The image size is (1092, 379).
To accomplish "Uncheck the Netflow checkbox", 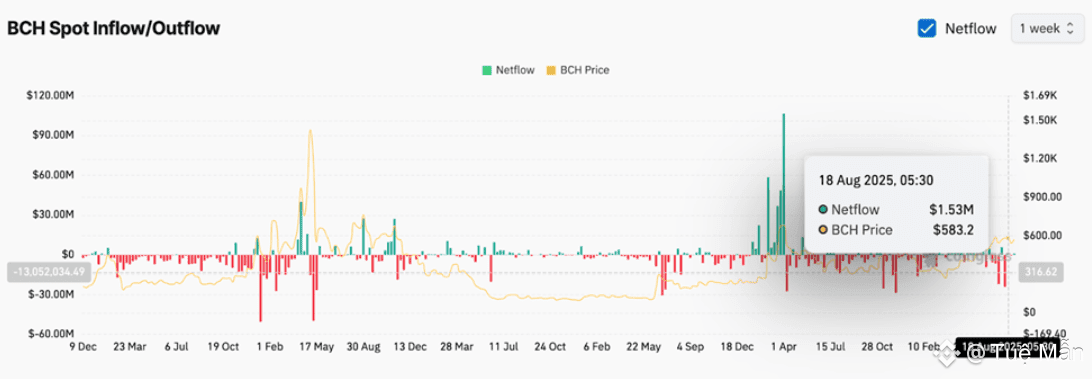I will pyautogui.click(x=927, y=29).
